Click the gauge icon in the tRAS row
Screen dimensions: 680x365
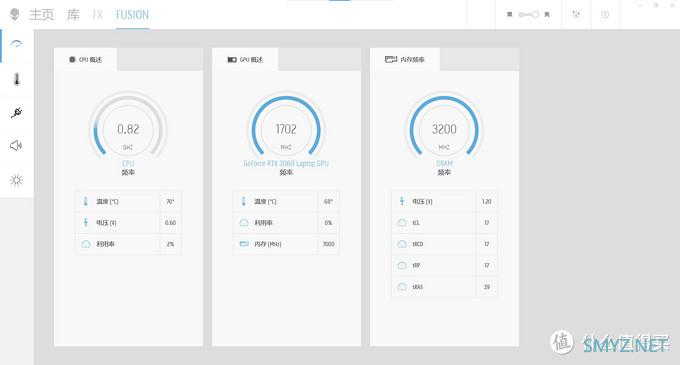click(x=402, y=287)
